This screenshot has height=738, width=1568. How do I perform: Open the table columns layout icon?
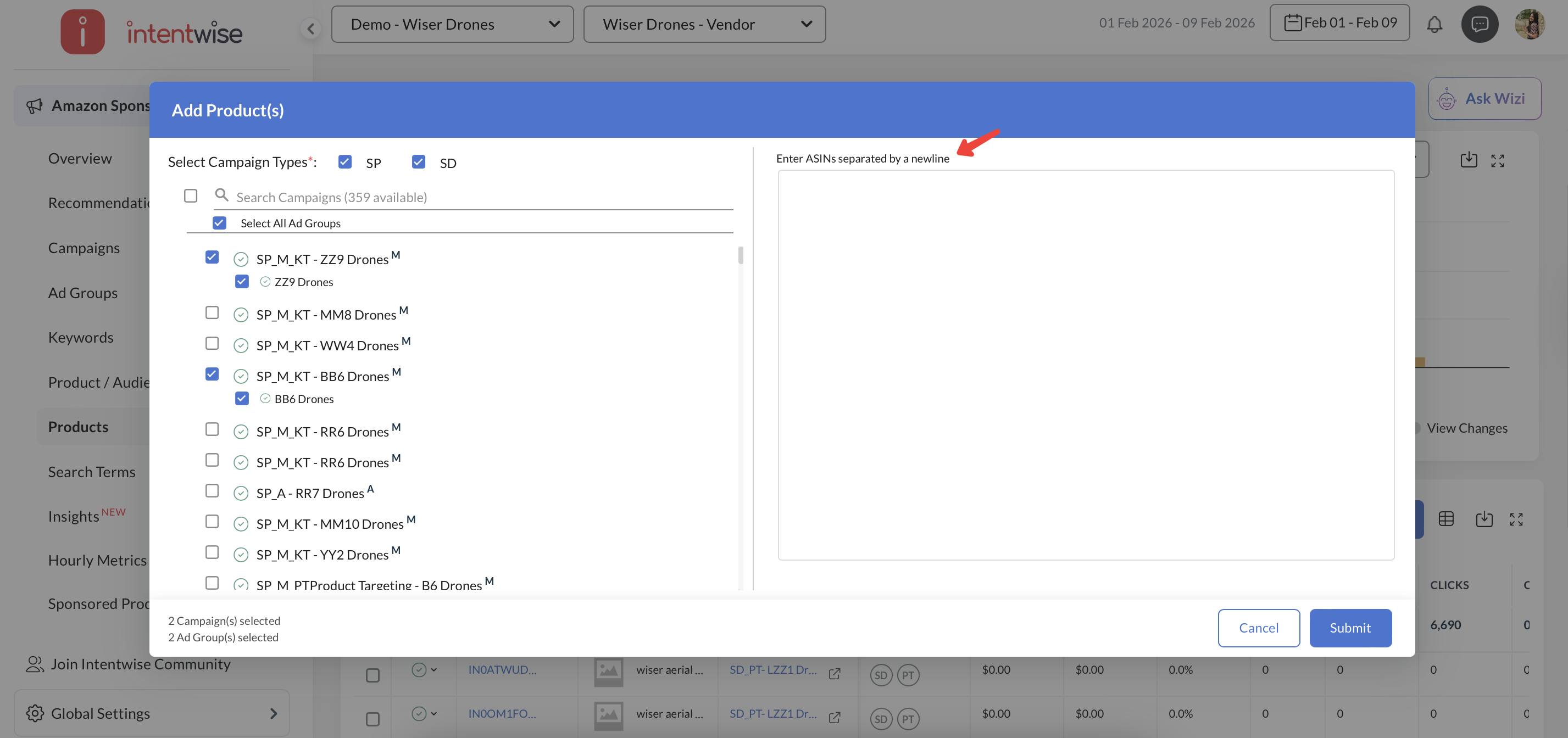tap(1445, 519)
